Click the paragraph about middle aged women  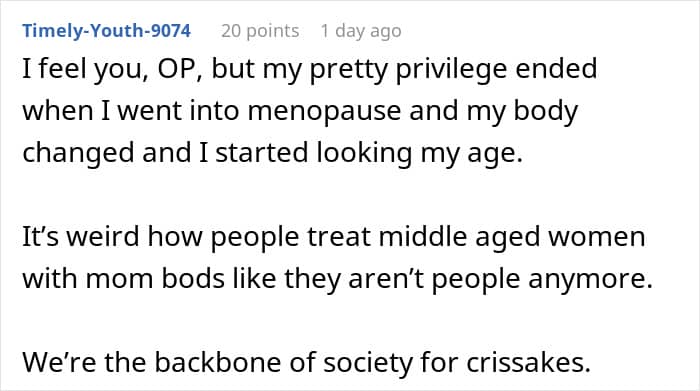[338, 258]
